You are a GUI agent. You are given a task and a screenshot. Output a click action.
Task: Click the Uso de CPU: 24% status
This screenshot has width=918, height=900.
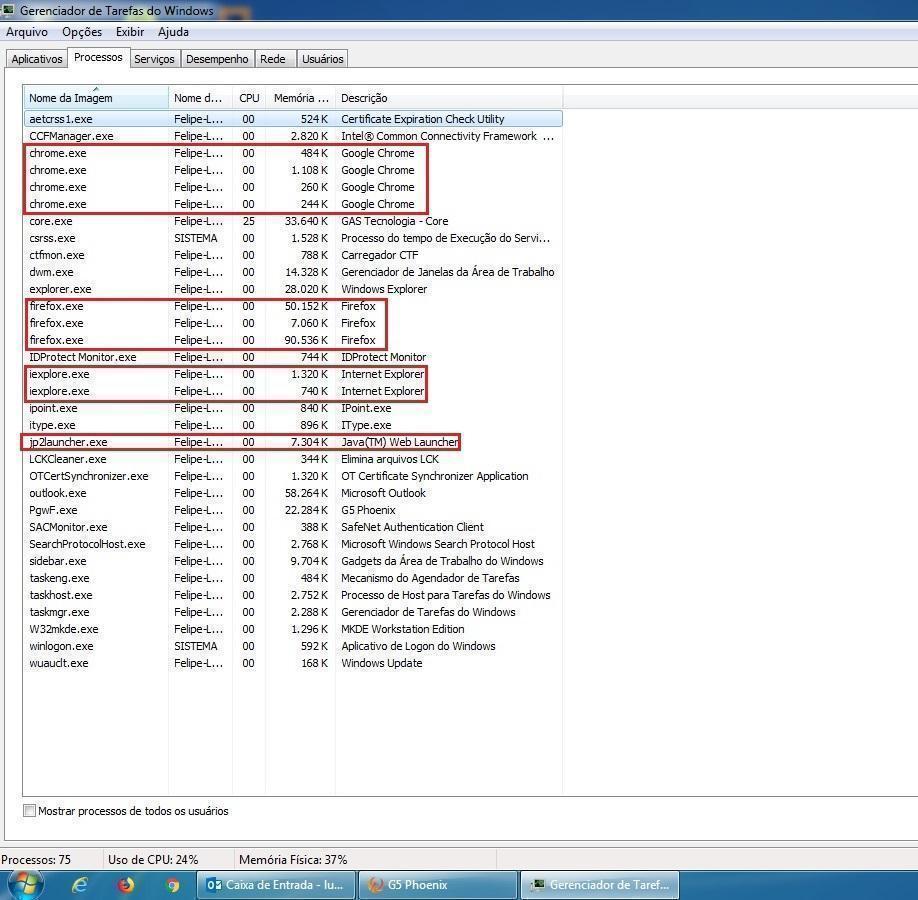click(x=153, y=859)
